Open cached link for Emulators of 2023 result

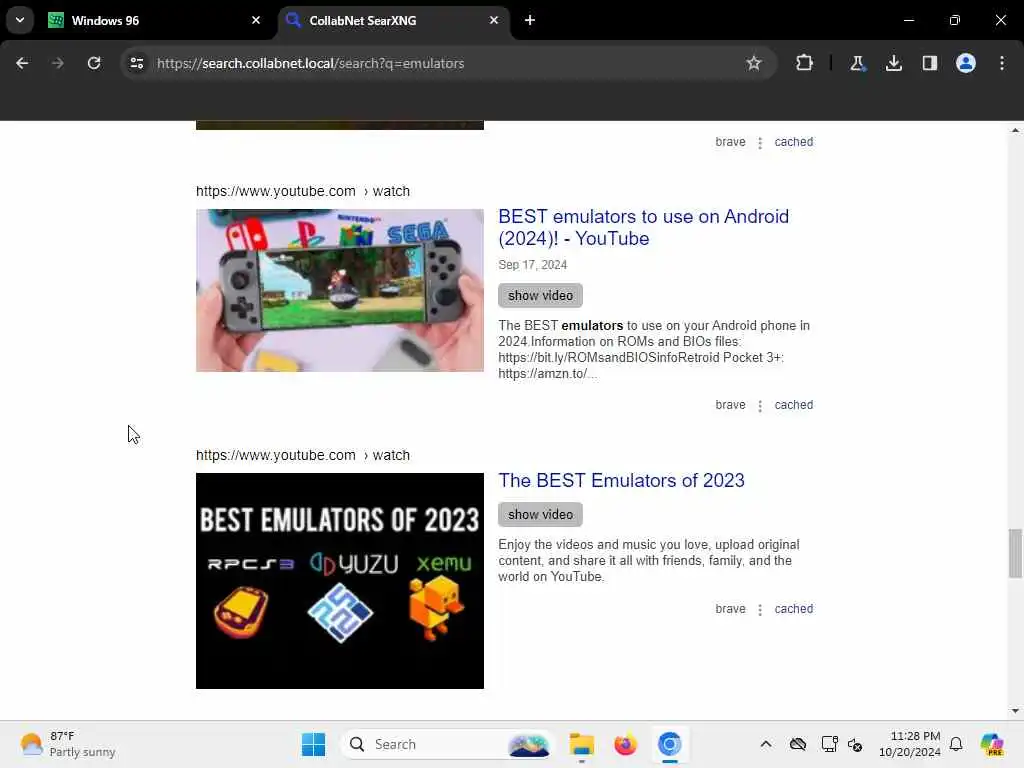pos(793,609)
